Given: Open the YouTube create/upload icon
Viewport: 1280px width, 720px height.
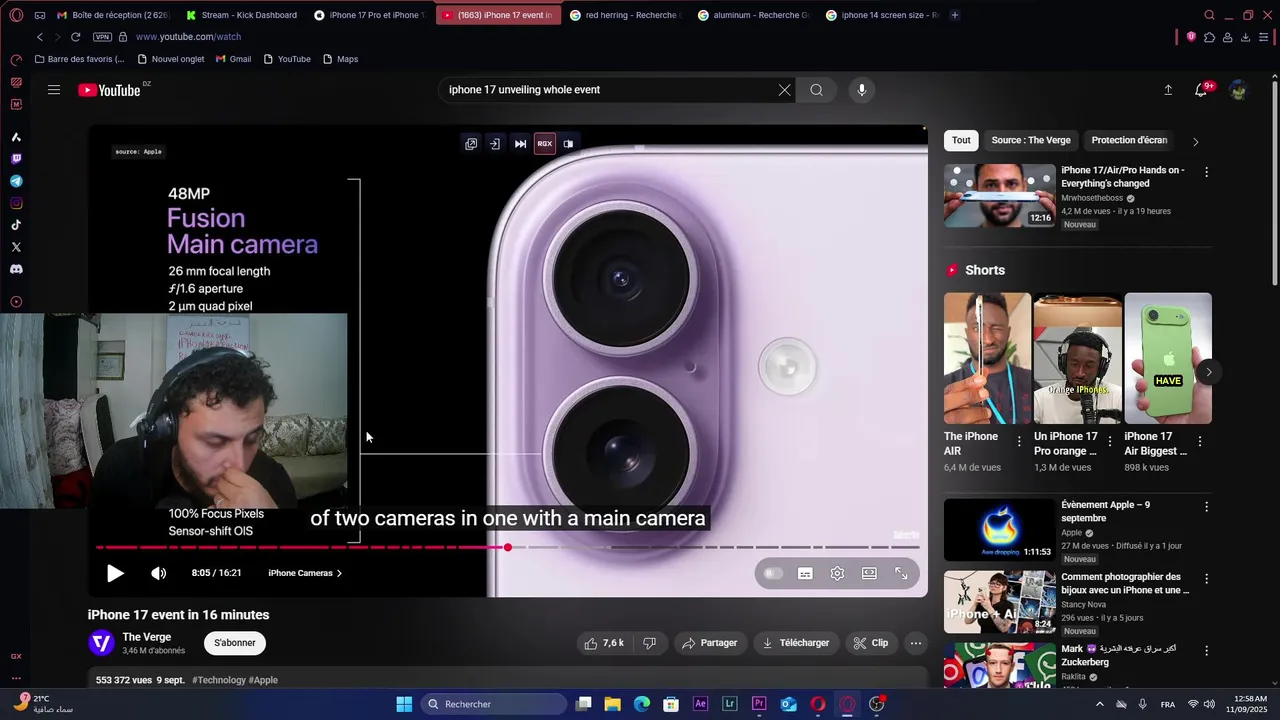Looking at the screenshot, I should (1168, 90).
